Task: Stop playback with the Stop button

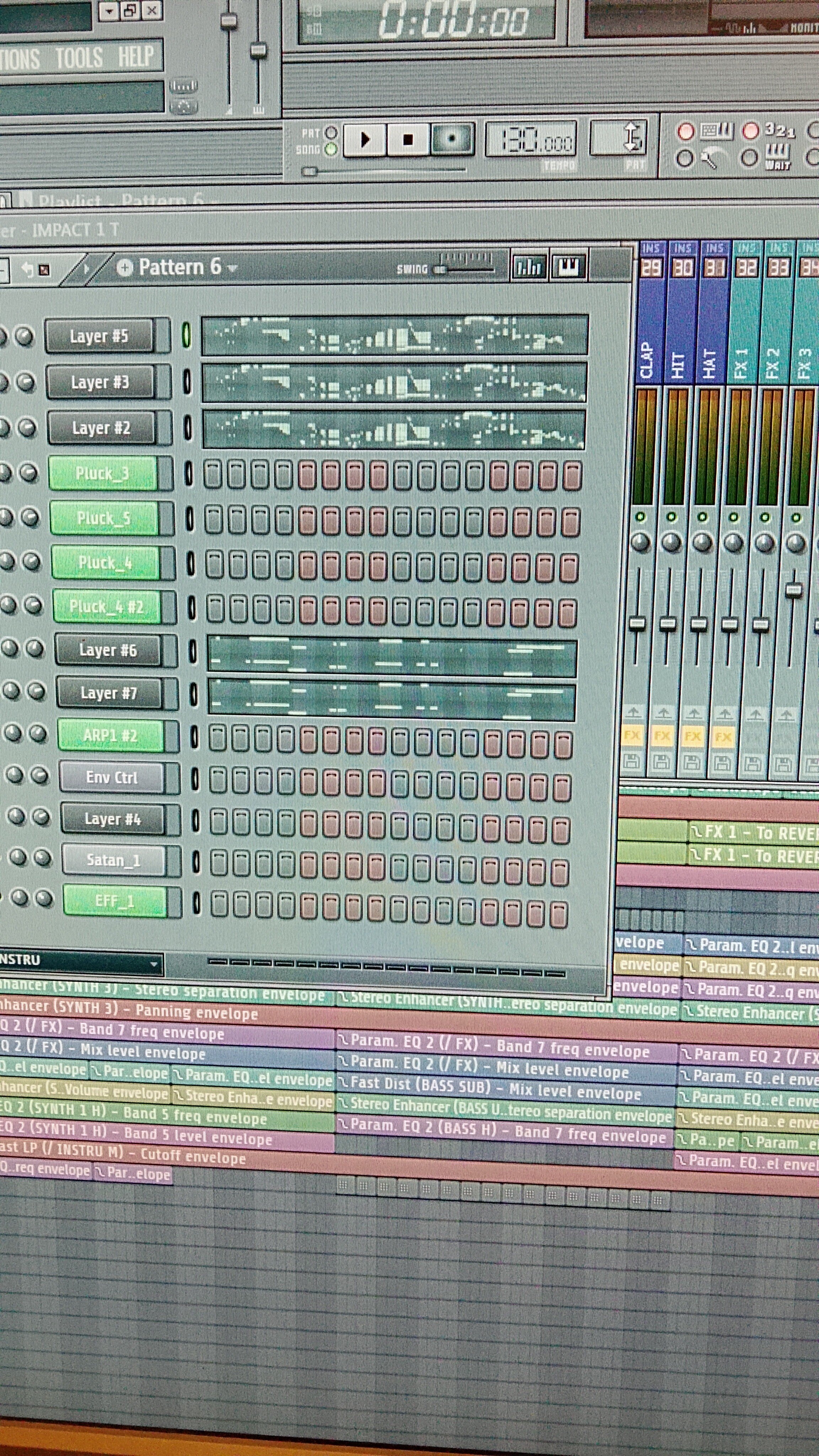Action: point(407,139)
